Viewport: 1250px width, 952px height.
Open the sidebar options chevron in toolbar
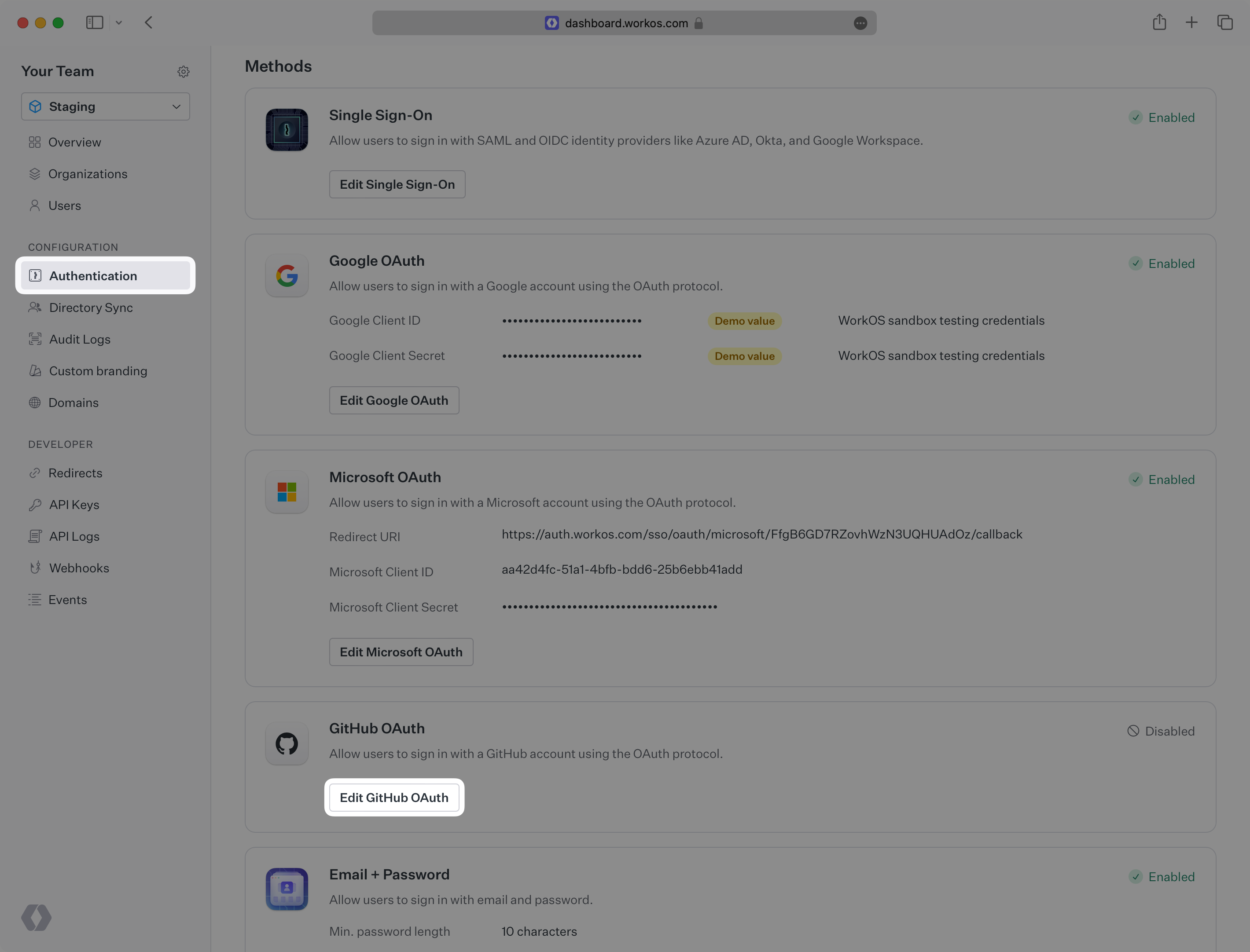click(x=118, y=23)
